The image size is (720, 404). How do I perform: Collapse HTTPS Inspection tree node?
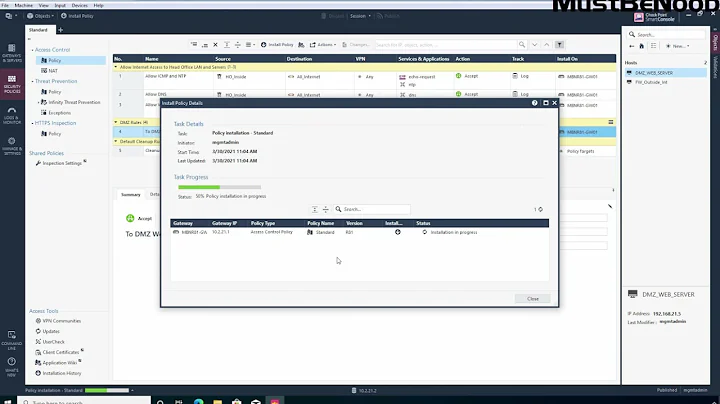pos(32,123)
